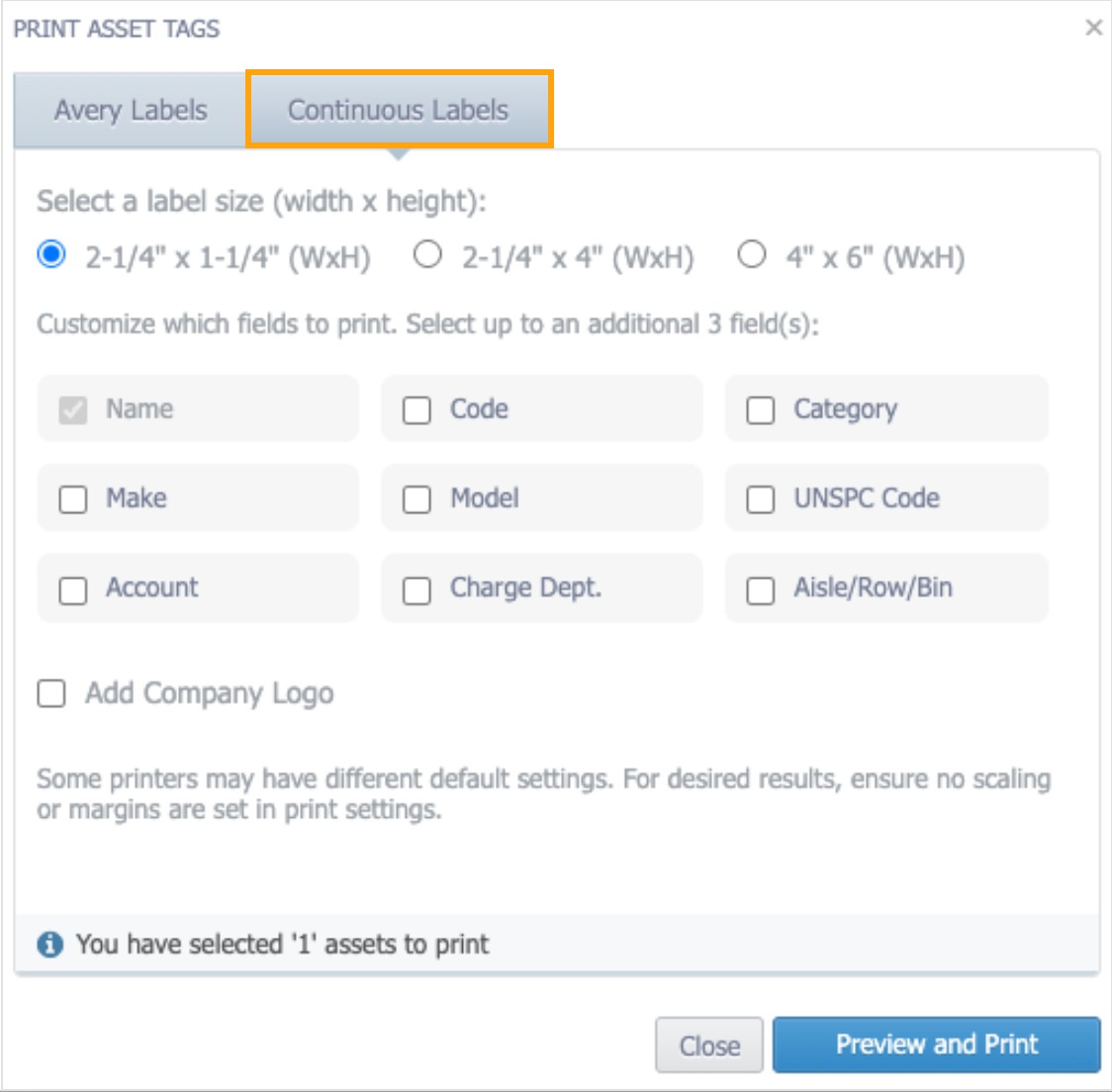Choose the 2-1/4" x 4" label size

[427, 255]
